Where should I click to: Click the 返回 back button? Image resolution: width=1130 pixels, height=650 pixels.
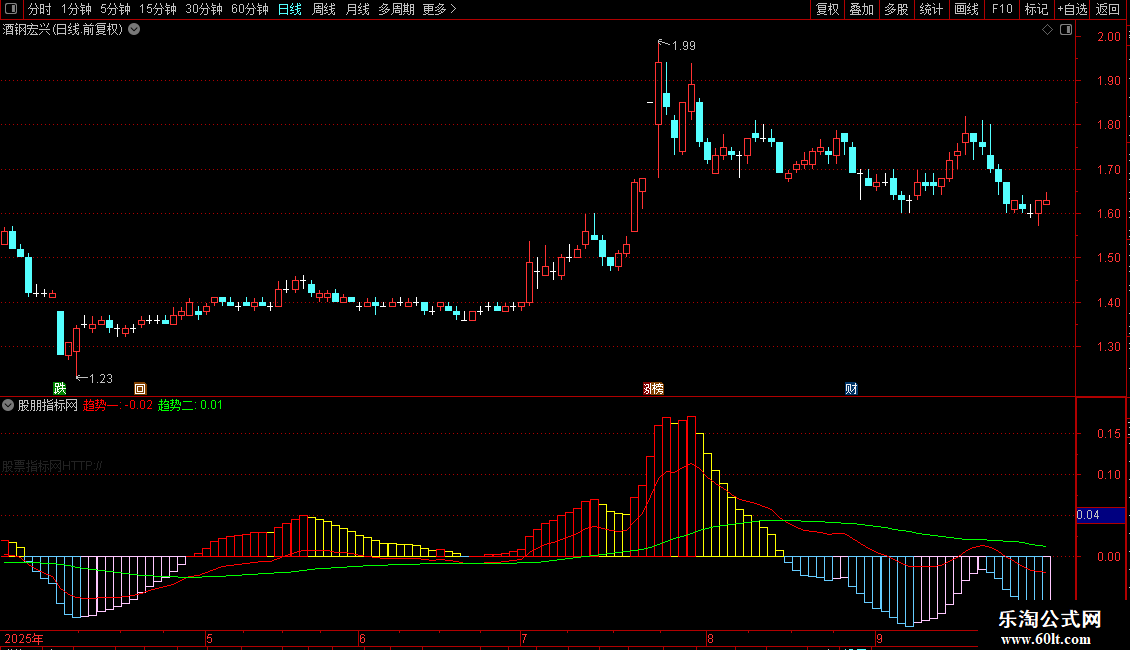click(1108, 9)
